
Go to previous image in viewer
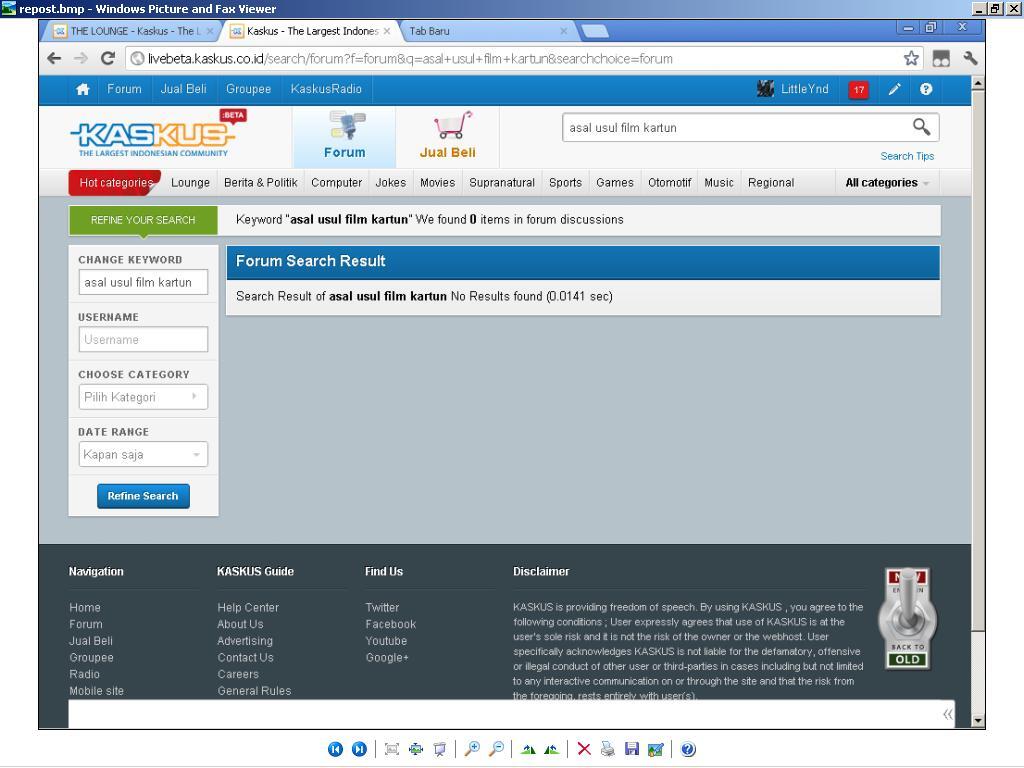click(x=335, y=749)
